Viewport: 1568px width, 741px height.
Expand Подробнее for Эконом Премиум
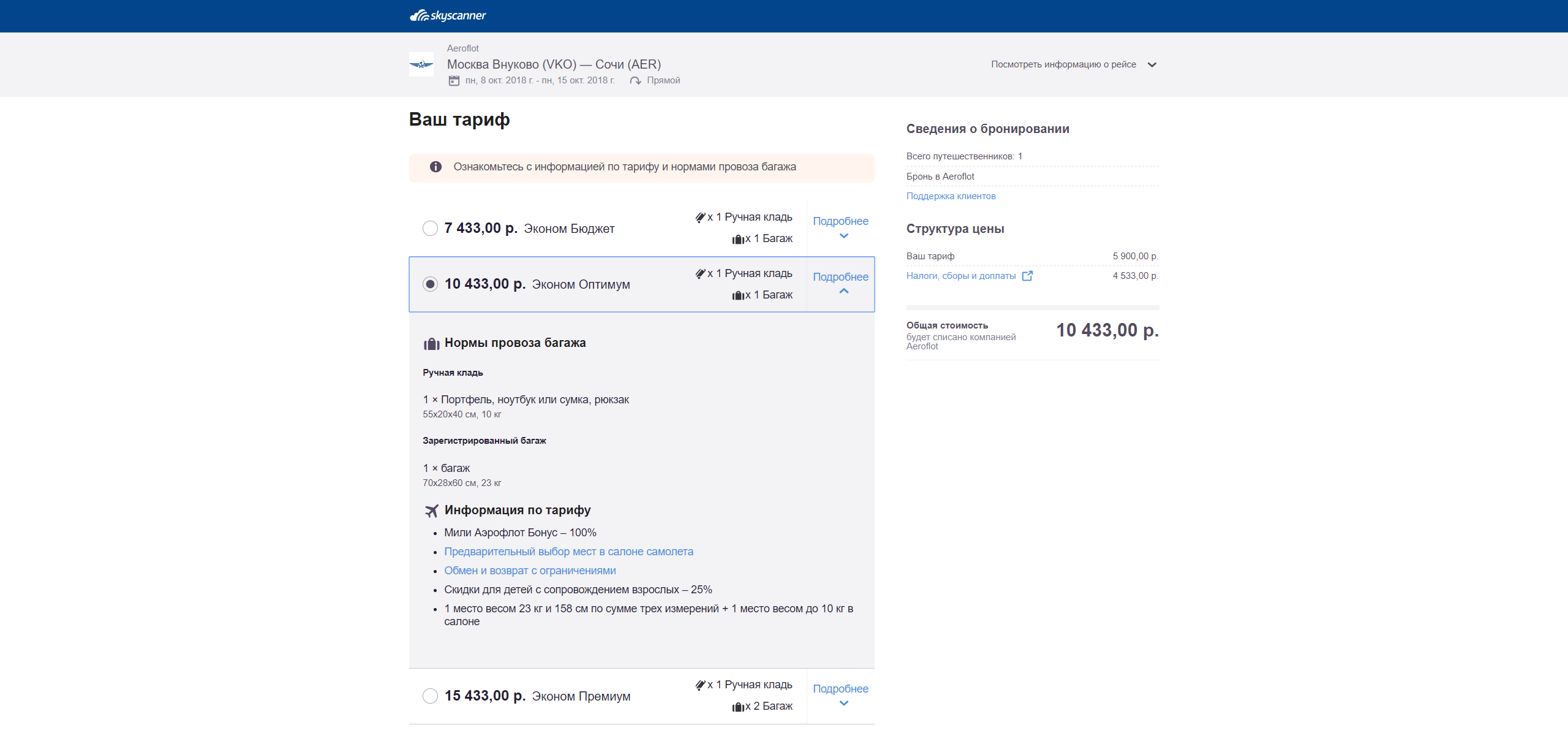[840, 695]
